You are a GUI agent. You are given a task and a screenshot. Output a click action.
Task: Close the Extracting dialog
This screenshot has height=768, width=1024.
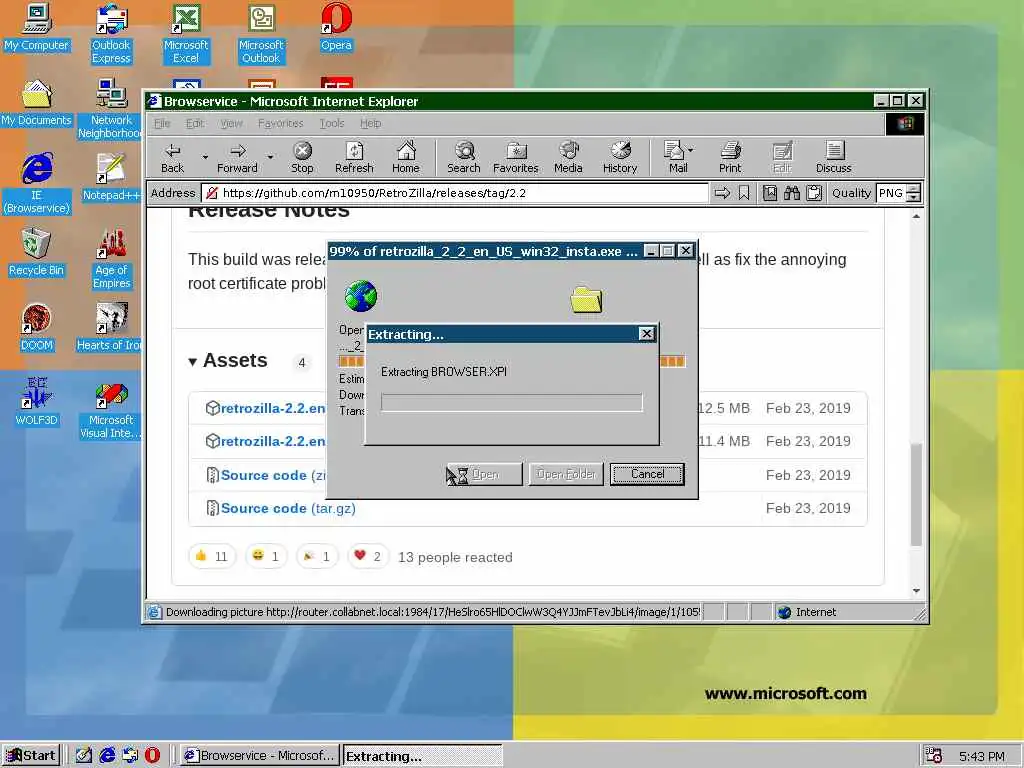point(647,334)
